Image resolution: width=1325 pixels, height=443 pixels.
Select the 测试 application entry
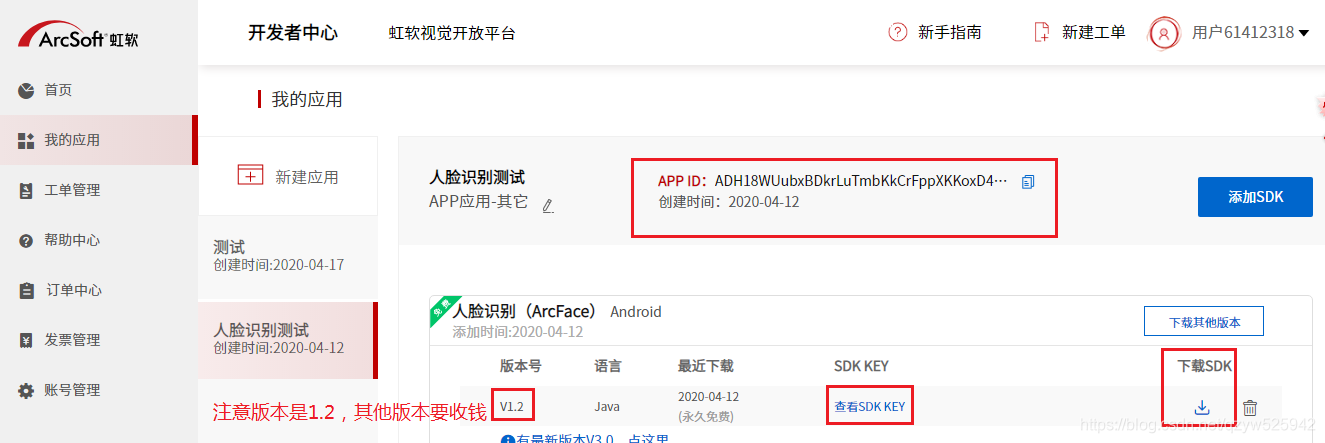[x=288, y=256]
